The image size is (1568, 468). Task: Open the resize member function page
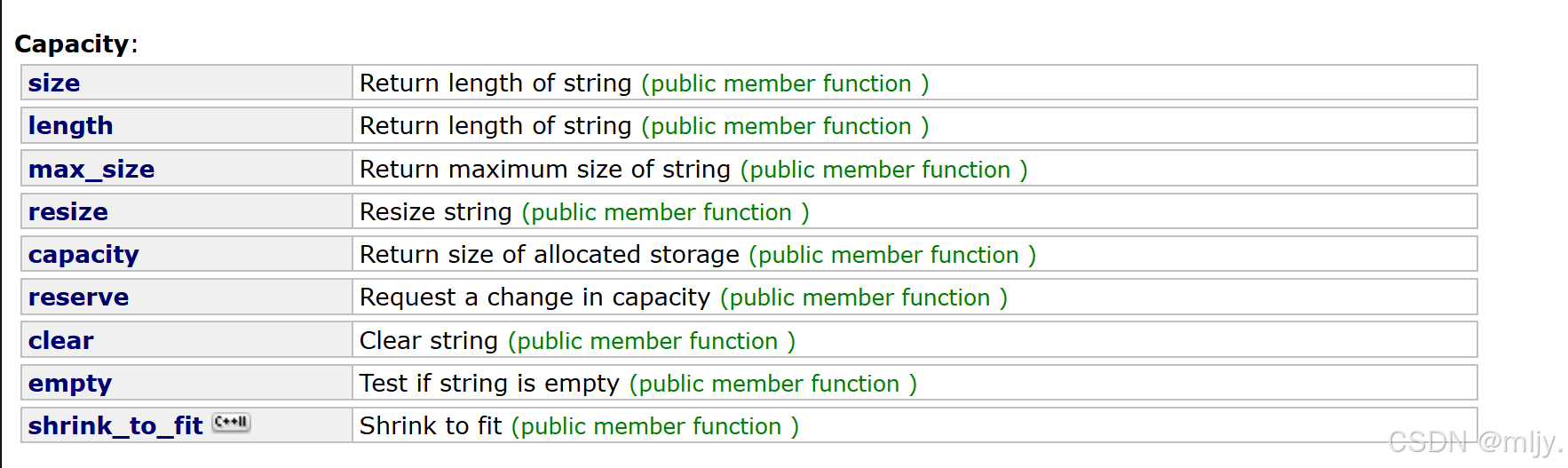(x=68, y=212)
